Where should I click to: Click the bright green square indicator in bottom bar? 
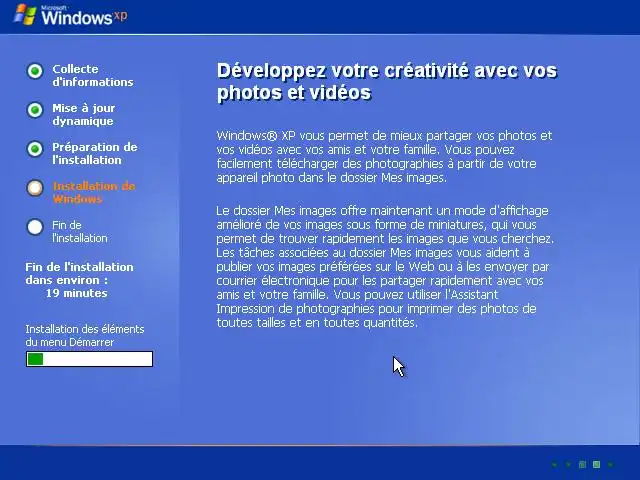click(x=596, y=464)
